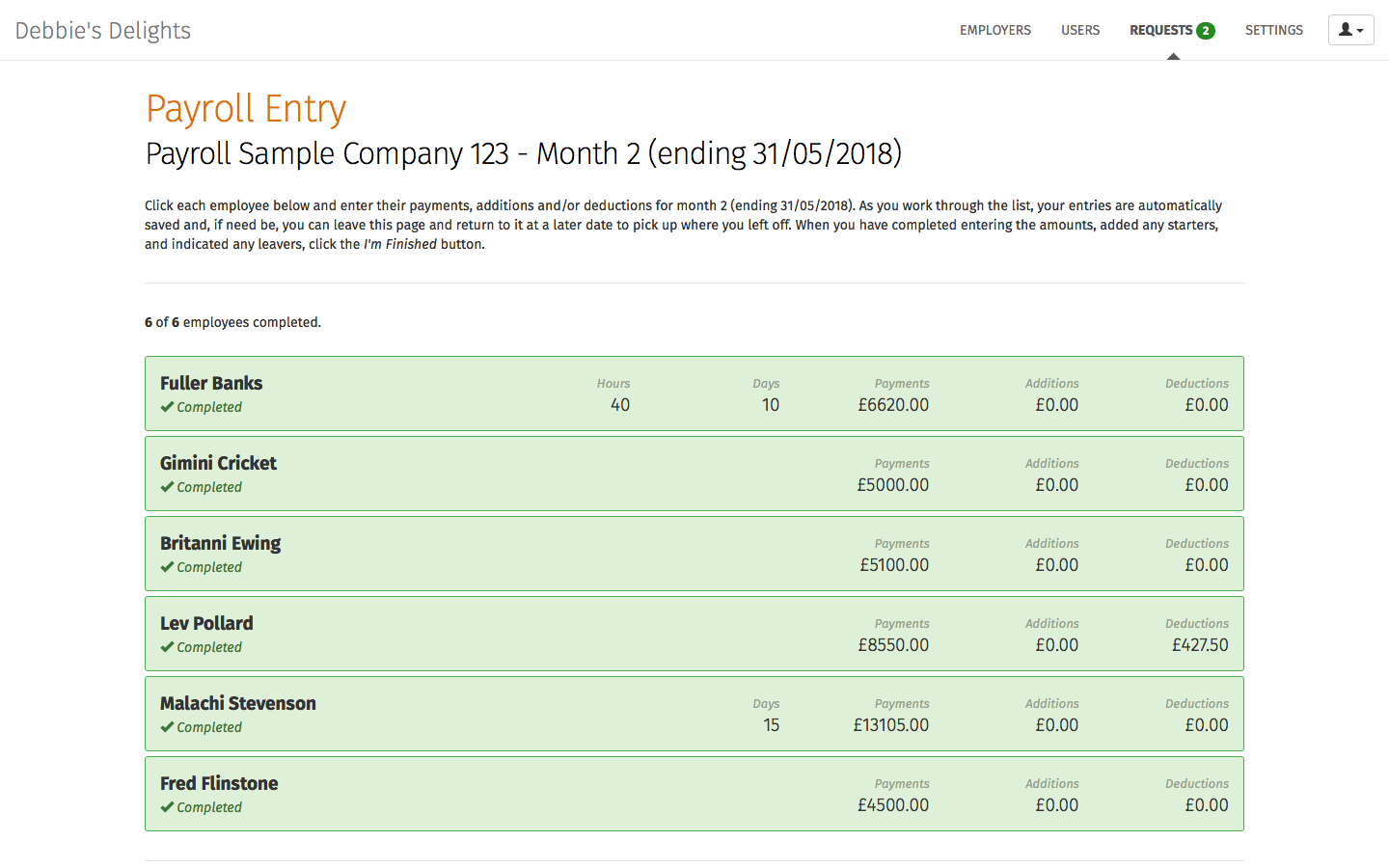
Task: Click the Completed checkmark under Fuller Banks
Action: tap(168, 407)
